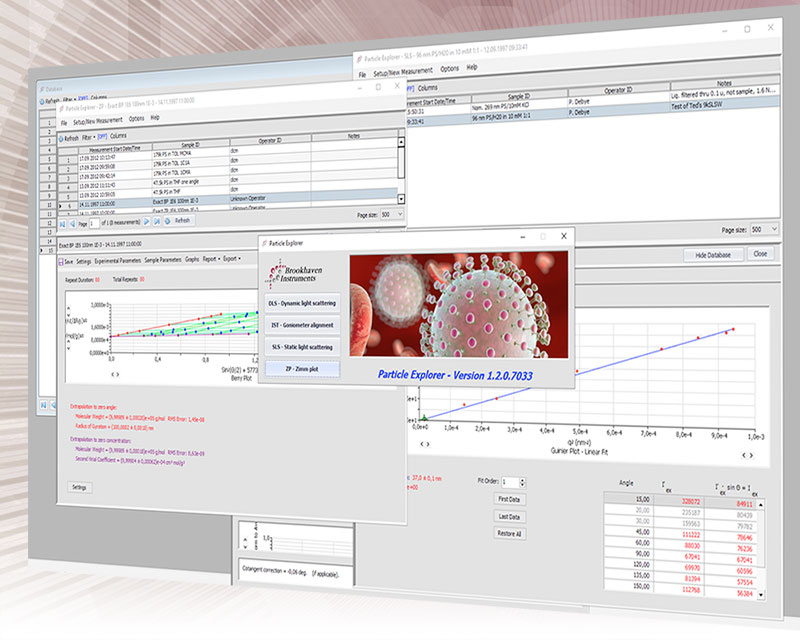Go to first page icon in ZP pager

[x=63, y=224]
